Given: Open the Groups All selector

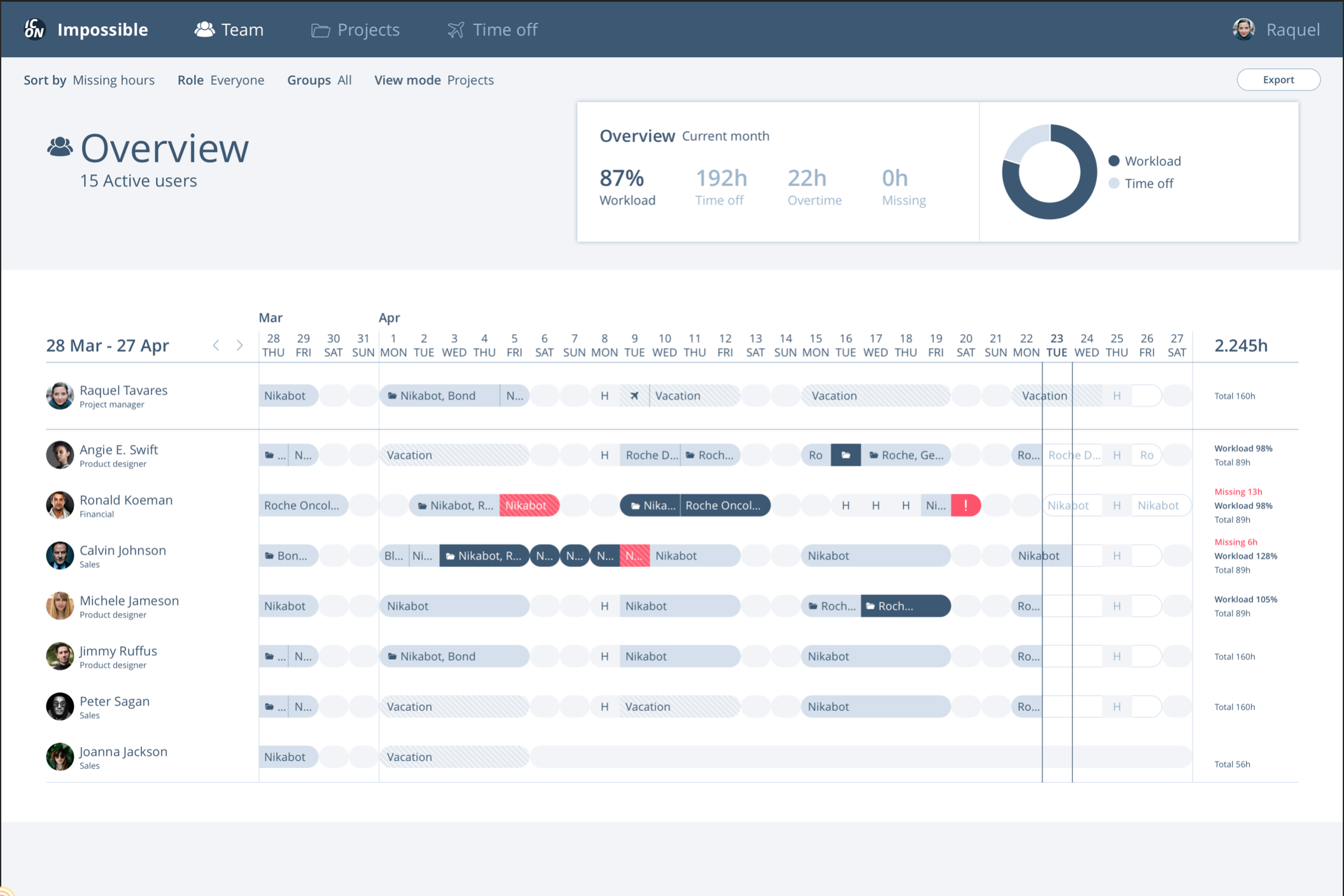Looking at the screenshot, I should click(344, 80).
